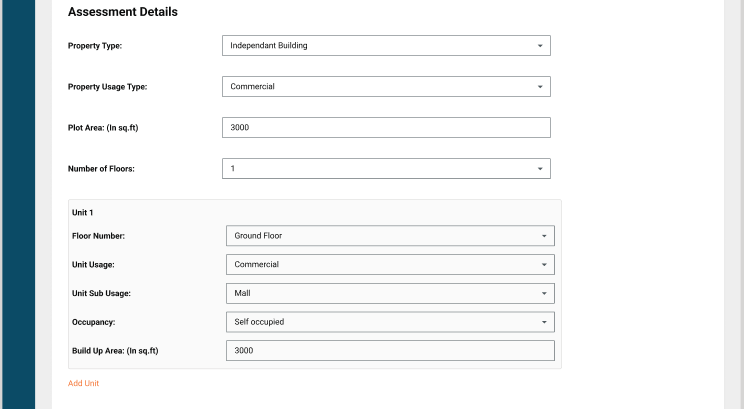Click the Occupancy label

coord(95,322)
